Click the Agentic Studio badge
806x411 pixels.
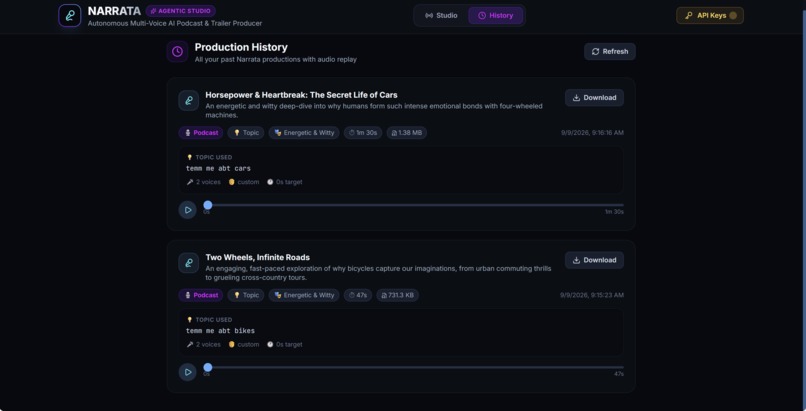180,11
